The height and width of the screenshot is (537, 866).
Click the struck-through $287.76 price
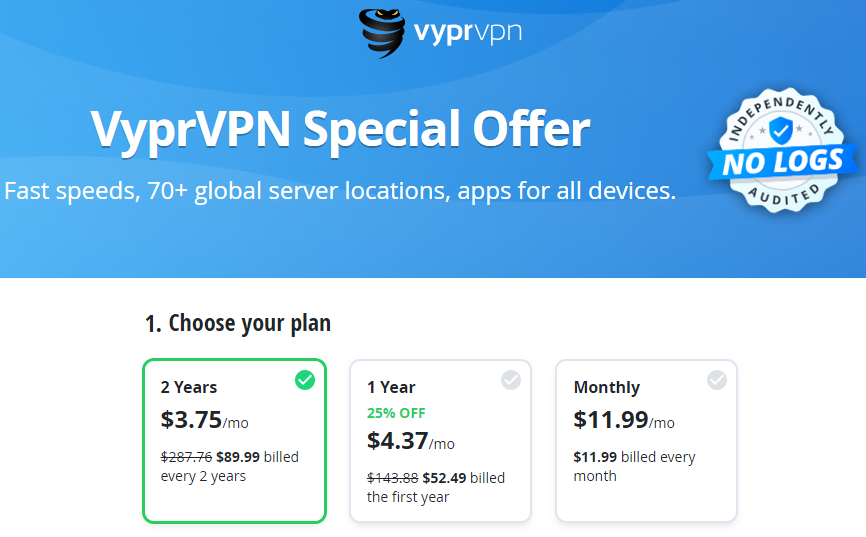(x=186, y=457)
